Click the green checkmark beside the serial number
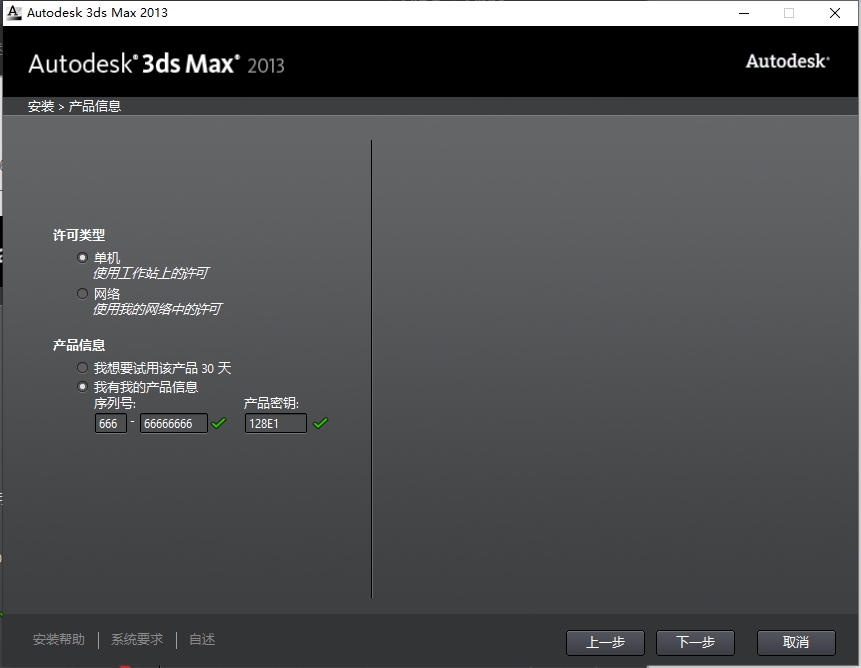This screenshot has height=668, width=861. point(219,423)
